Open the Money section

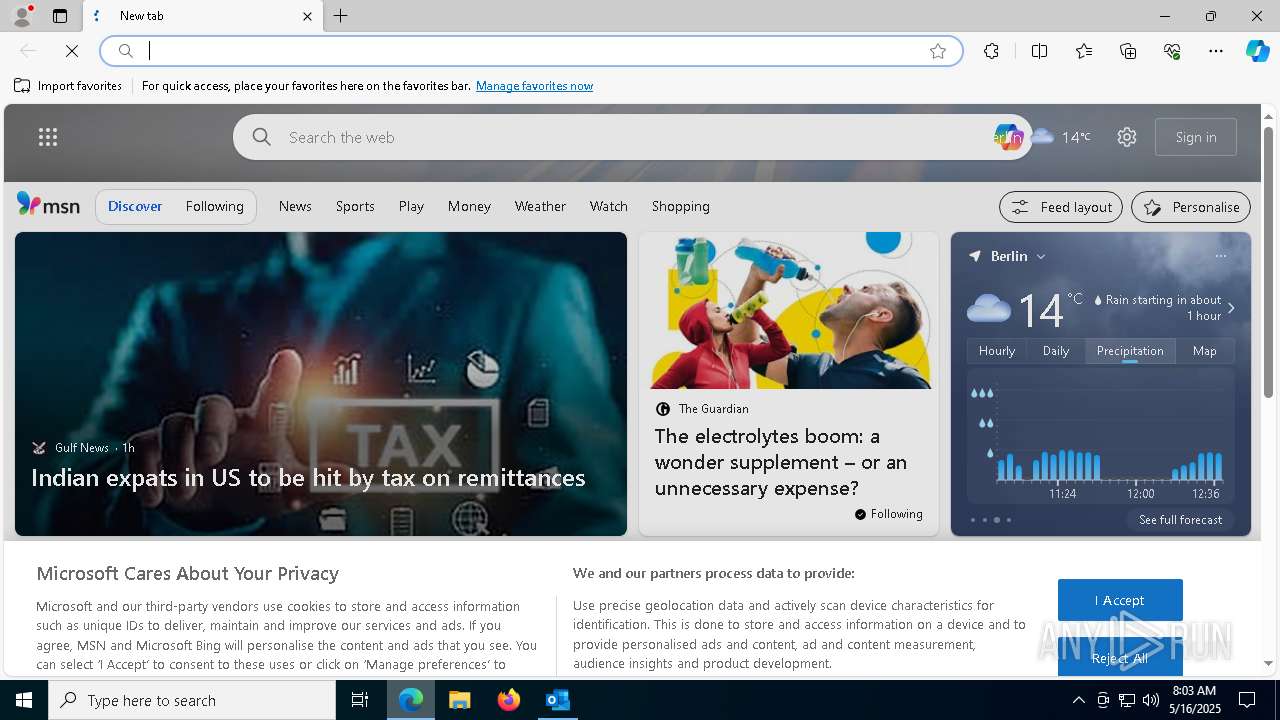[x=469, y=206]
